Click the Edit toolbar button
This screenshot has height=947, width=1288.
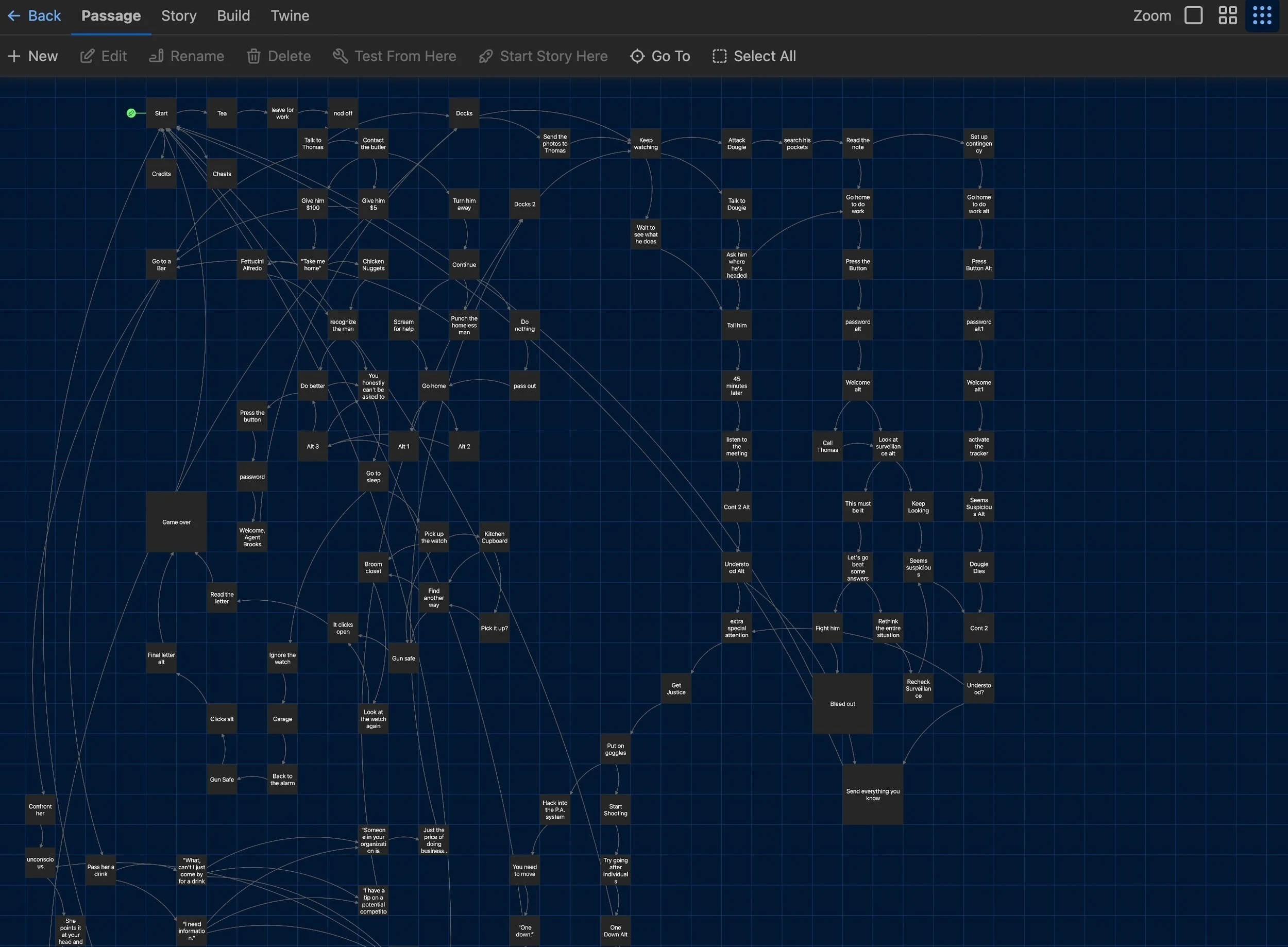[103, 56]
